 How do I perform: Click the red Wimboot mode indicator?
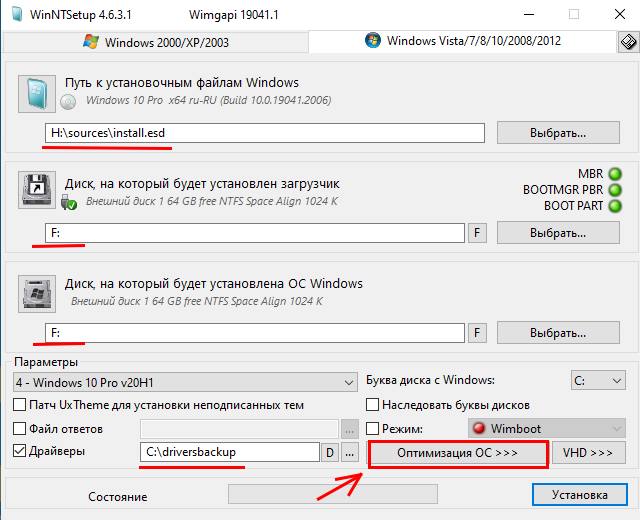point(479,428)
